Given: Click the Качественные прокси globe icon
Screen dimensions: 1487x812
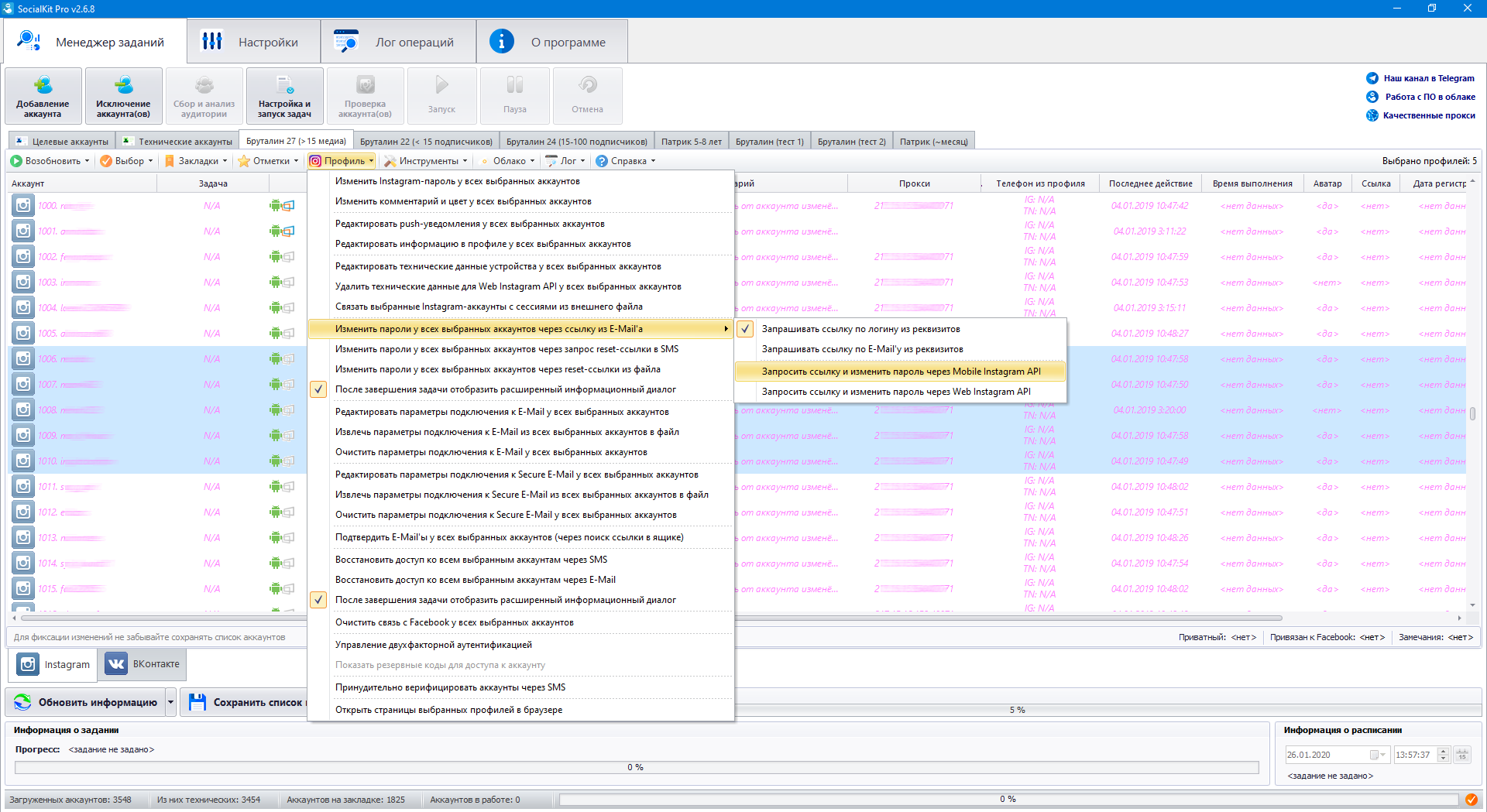Looking at the screenshot, I should (x=1372, y=115).
